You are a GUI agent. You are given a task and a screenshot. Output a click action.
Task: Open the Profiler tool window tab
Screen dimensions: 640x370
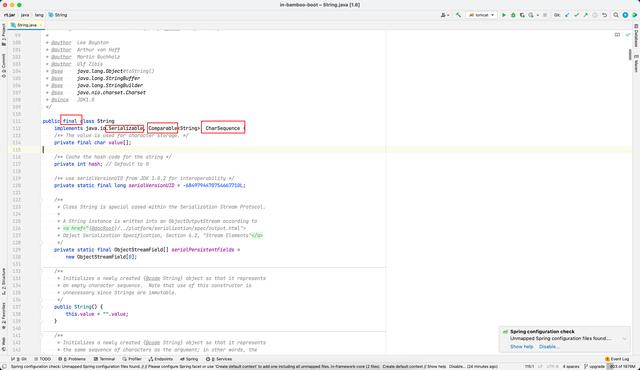coord(132,359)
